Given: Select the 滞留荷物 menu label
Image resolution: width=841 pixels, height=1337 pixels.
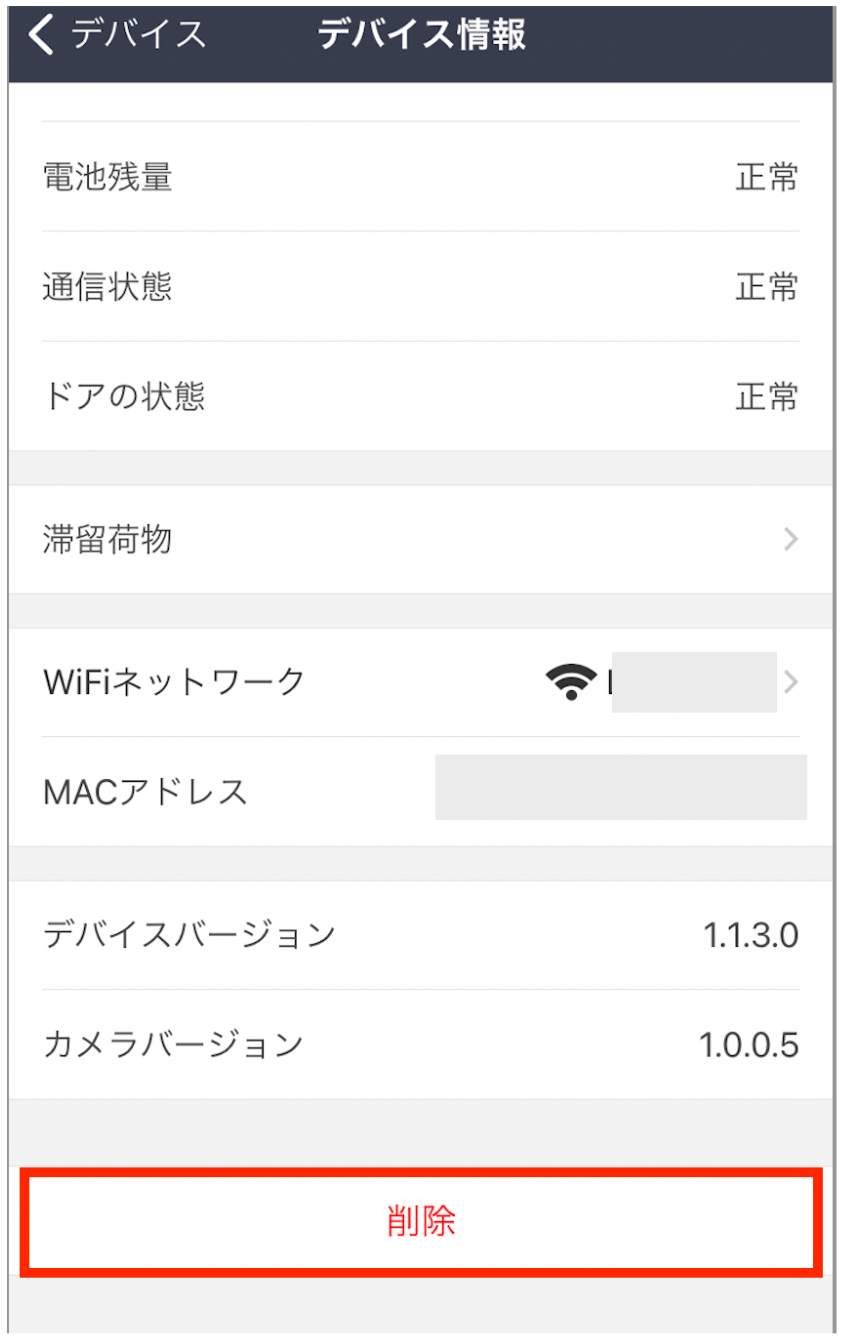Looking at the screenshot, I should coord(108,540).
